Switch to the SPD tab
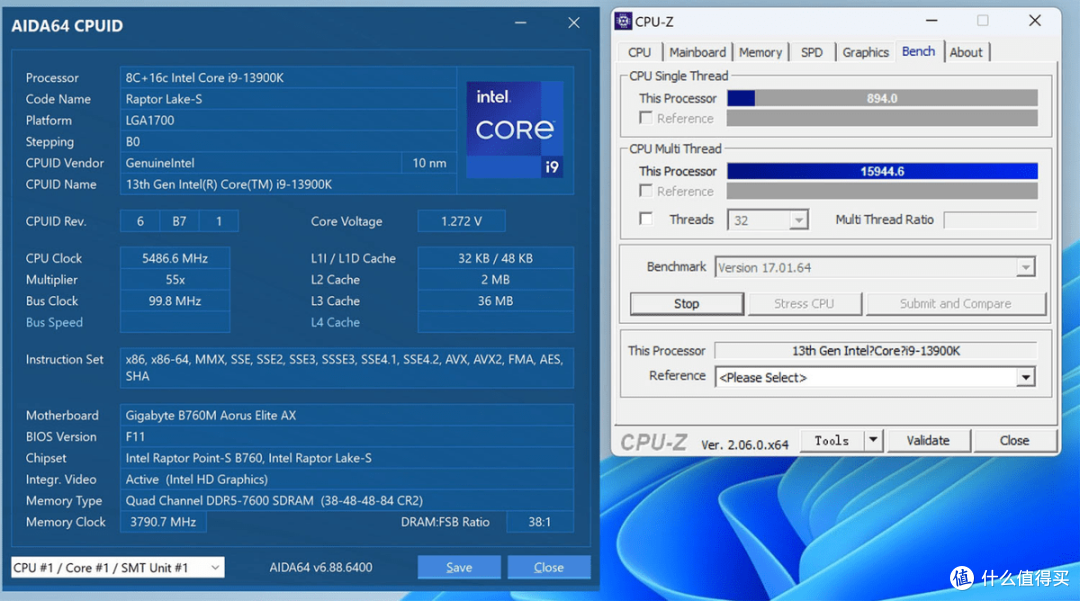This screenshot has width=1080, height=601. pyautogui.click(x=811, y=52)
